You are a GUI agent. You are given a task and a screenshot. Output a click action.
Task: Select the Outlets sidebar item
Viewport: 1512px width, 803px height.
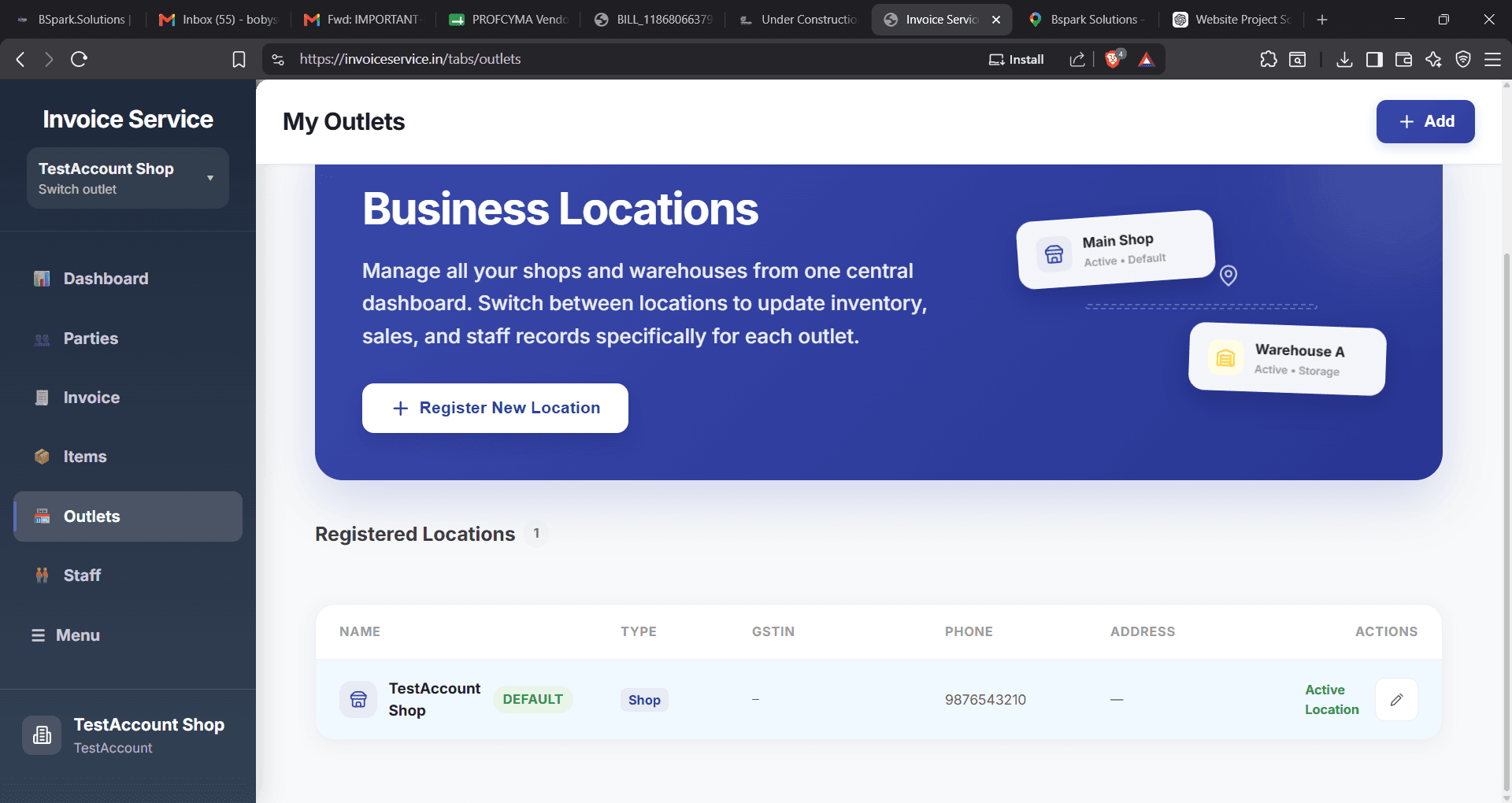(x=128, y=516)
